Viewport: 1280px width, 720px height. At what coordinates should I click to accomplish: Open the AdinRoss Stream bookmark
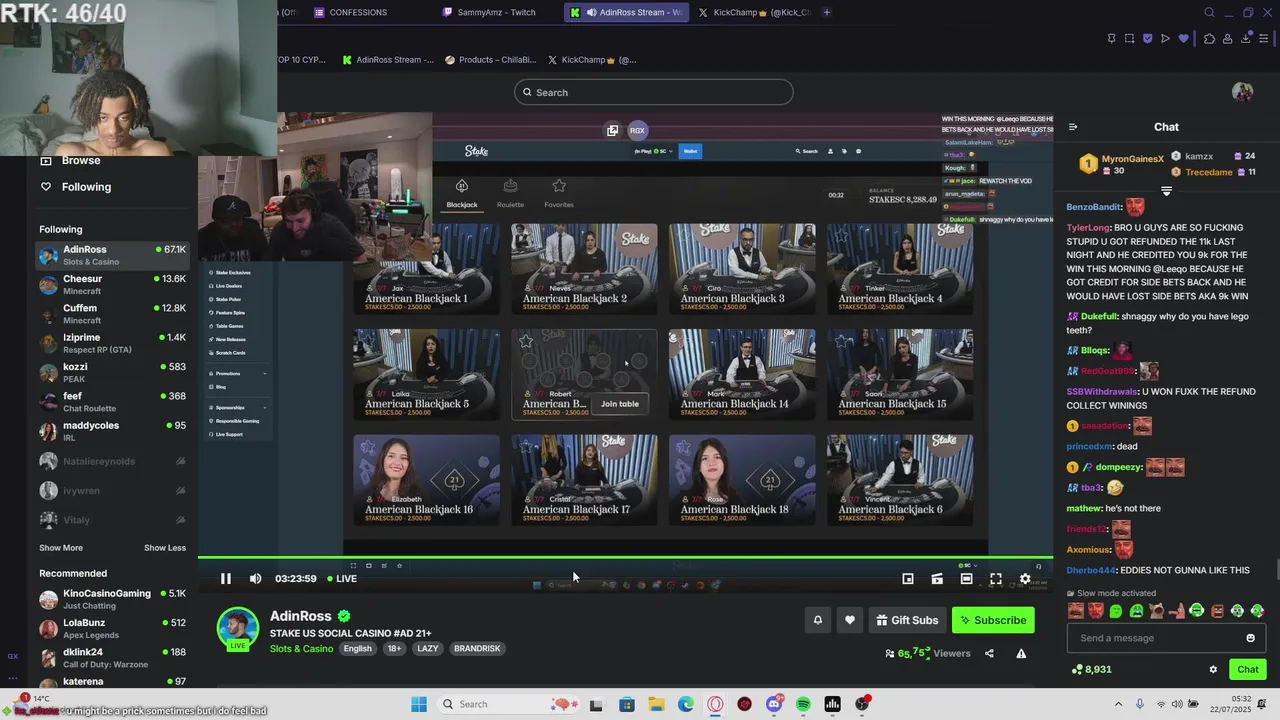click(x=388, y=60)
